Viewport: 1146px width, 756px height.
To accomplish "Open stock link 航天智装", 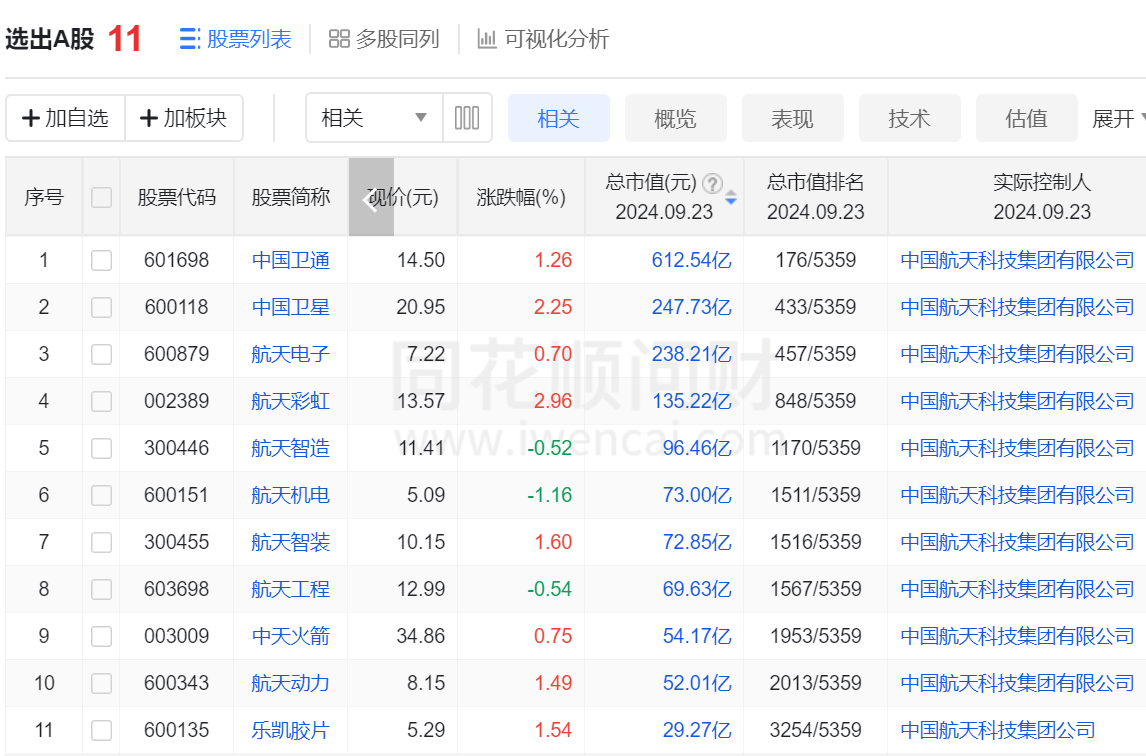I will click(x=291, y=542).
